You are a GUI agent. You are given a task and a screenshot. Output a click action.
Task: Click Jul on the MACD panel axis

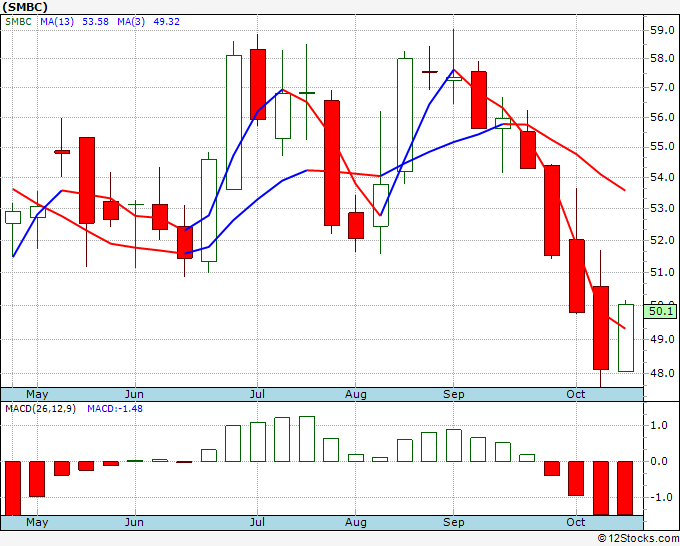coord(257,523)
